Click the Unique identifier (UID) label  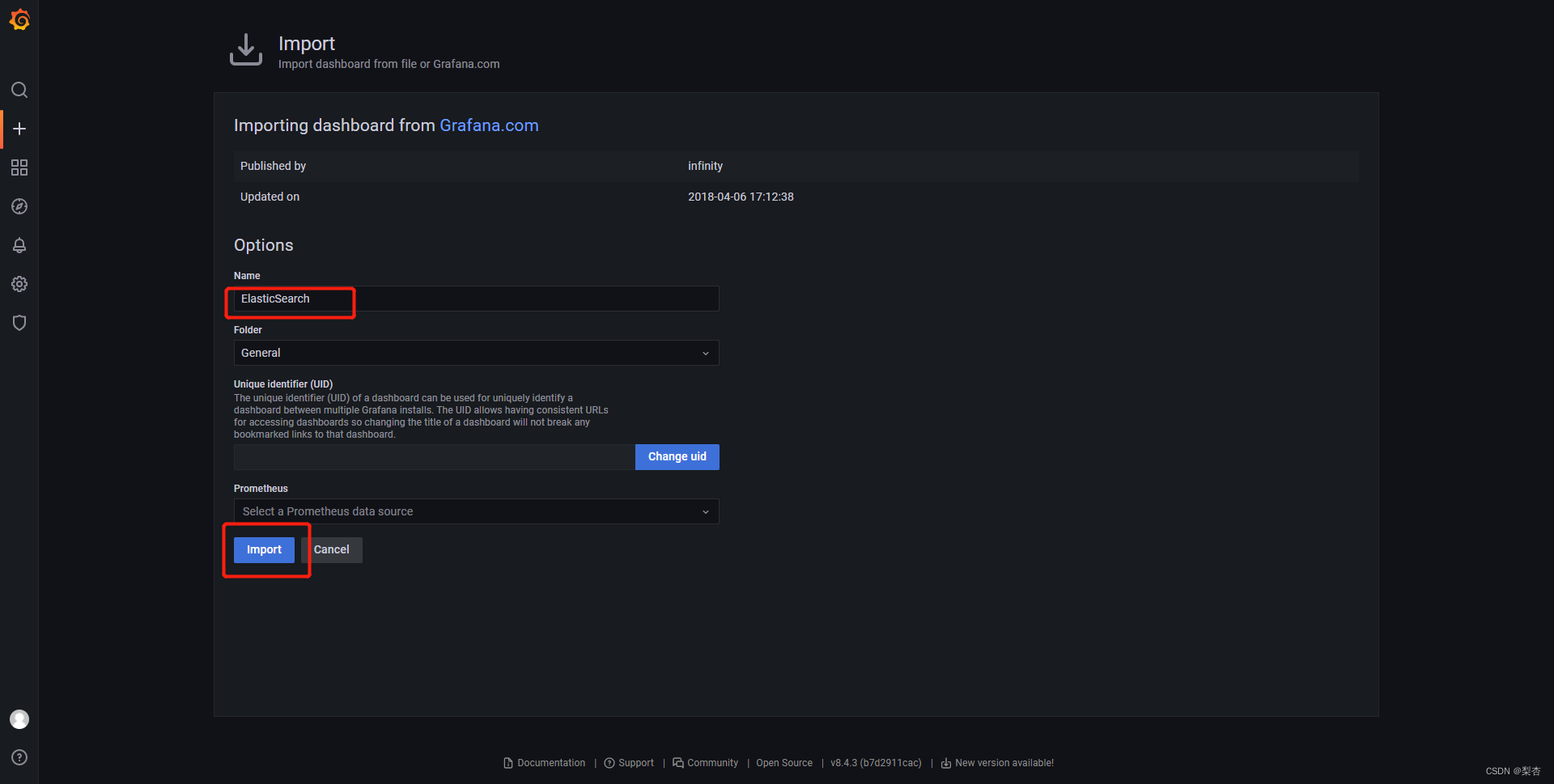click(x=283, y=384)
